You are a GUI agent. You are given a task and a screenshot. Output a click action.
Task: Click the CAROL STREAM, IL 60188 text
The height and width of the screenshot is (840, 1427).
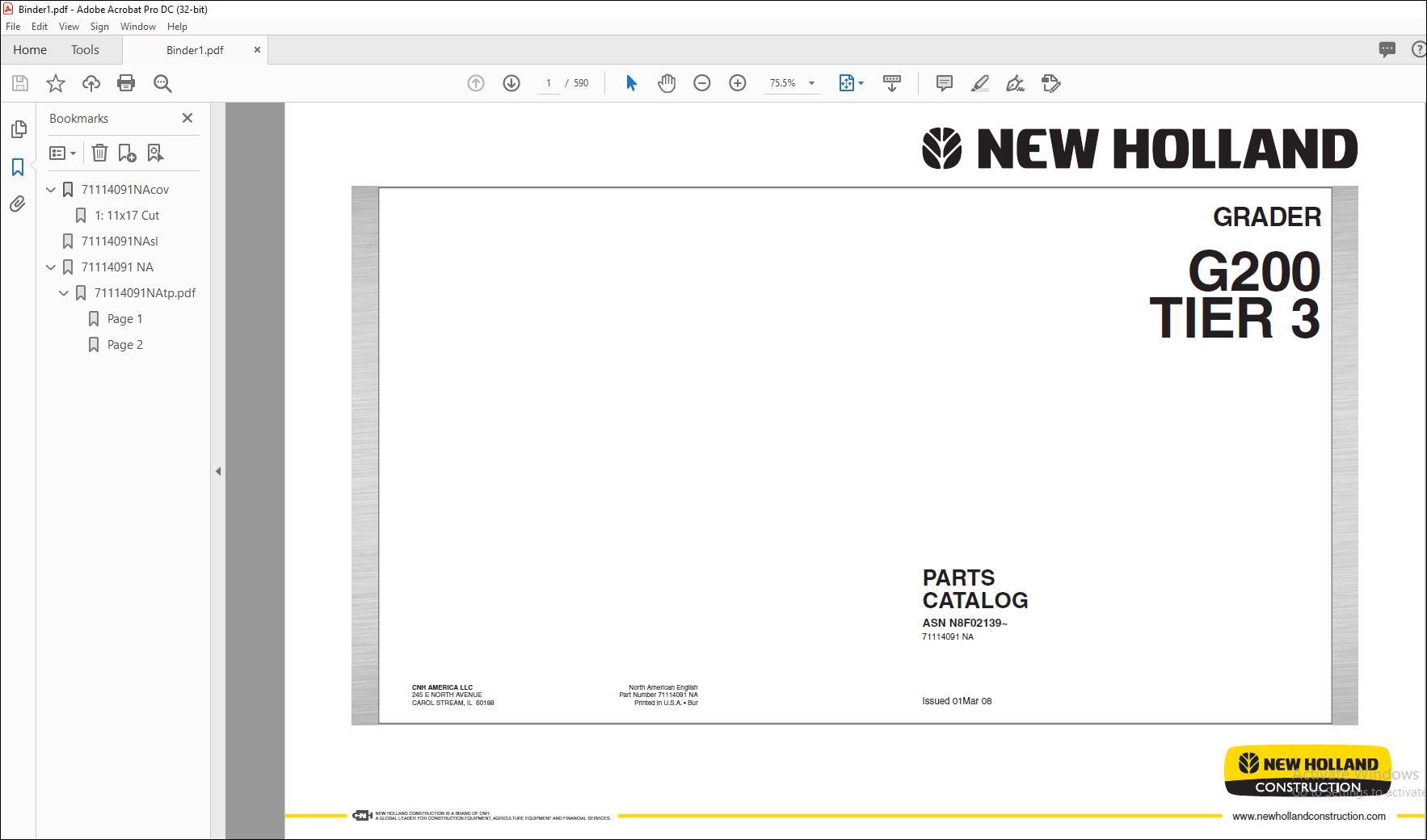pyautogui.click(x=453, y=703)
